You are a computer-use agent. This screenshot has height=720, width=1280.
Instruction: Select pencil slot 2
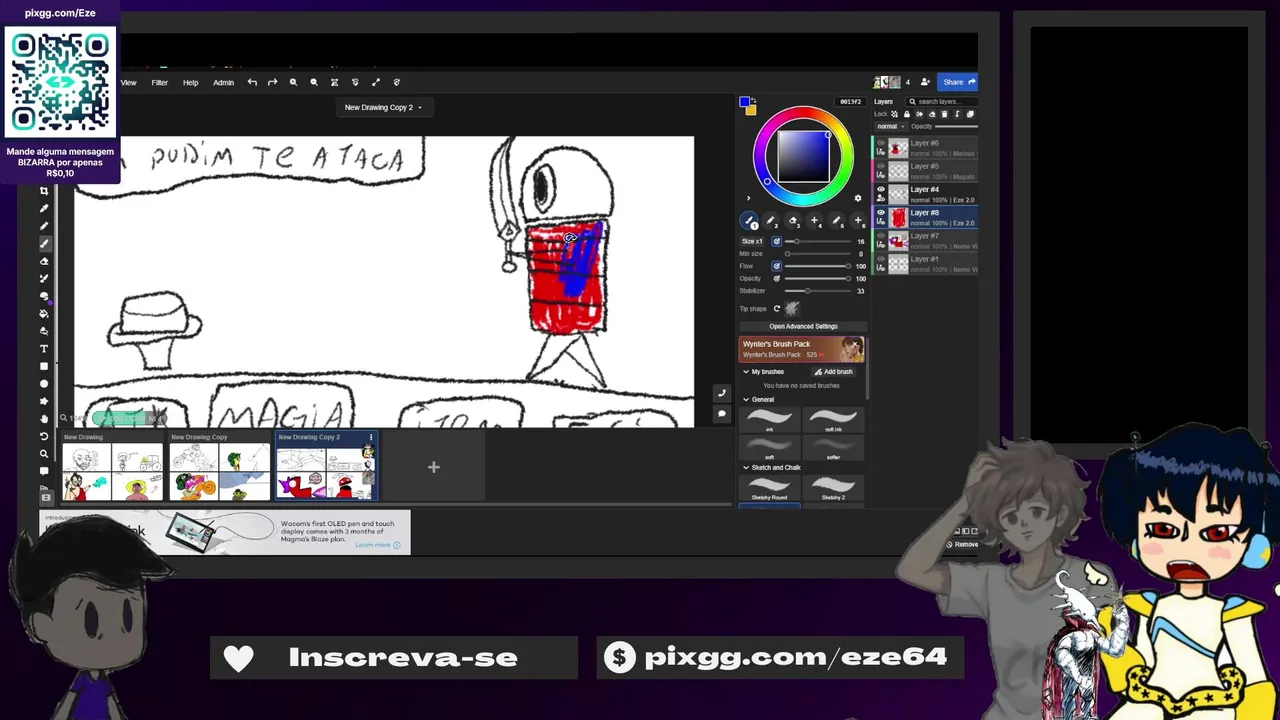pyautogui.click(x=771, y=221)
